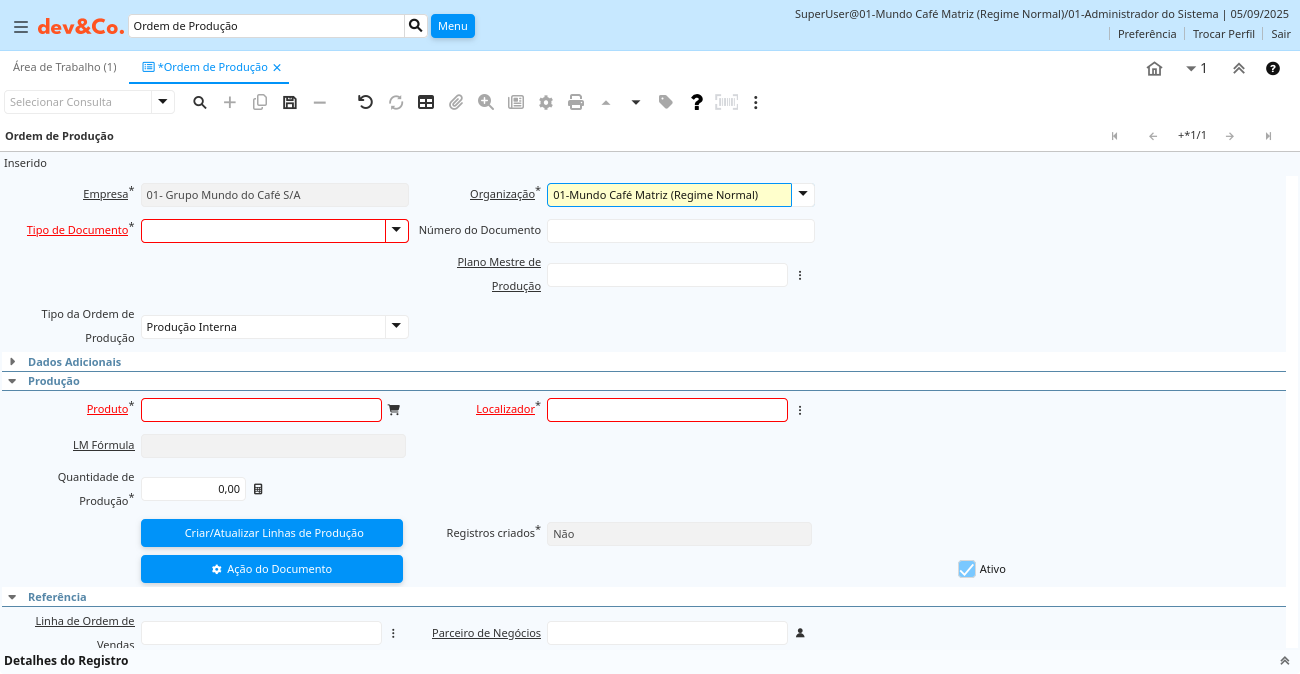The height and width of the screenshot is (674, 1300).
Task: Click the shopping cart icon next to Produto
Action: click(x=394, y=410)
